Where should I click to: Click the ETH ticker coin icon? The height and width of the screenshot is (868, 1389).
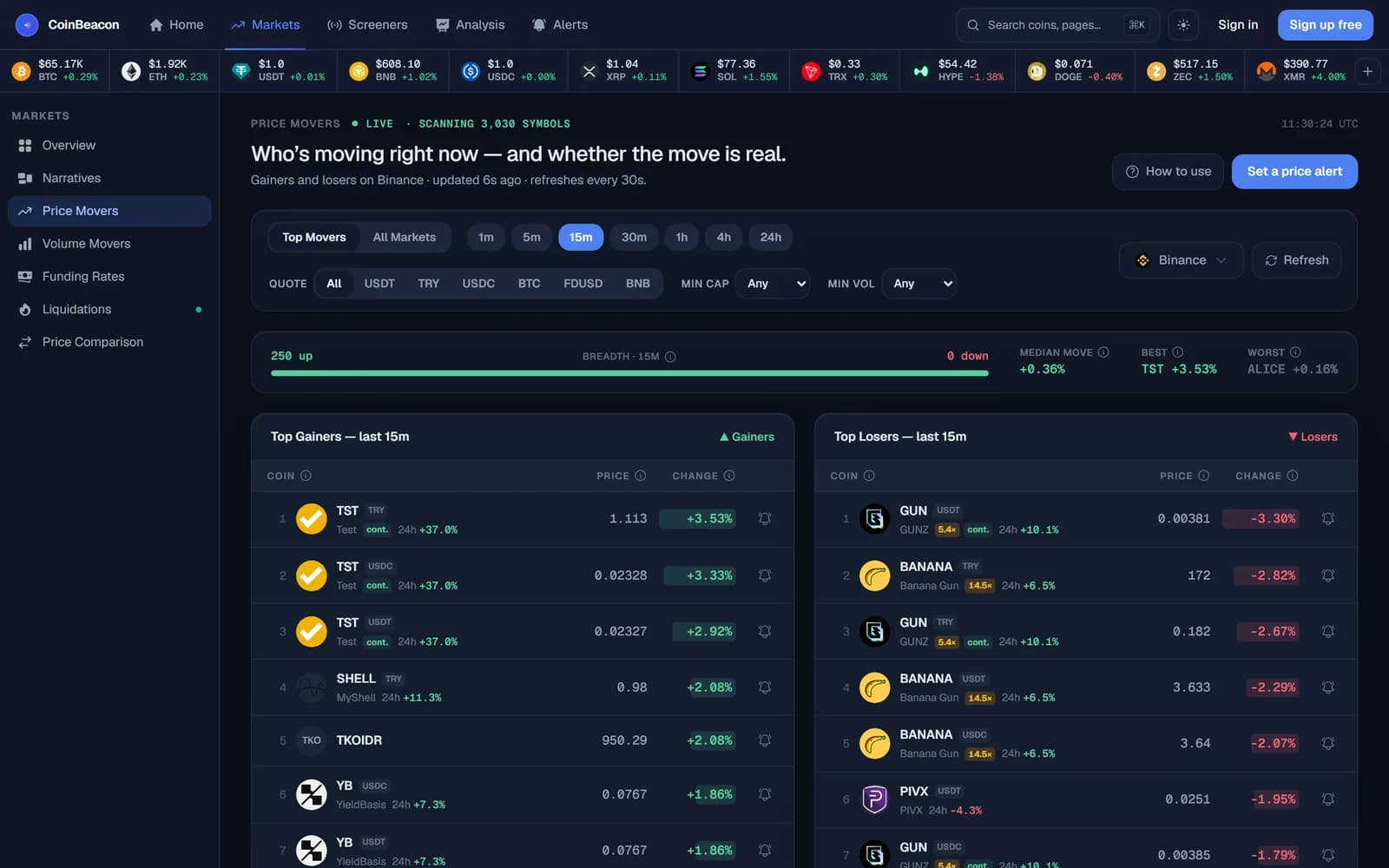(131, 71)
